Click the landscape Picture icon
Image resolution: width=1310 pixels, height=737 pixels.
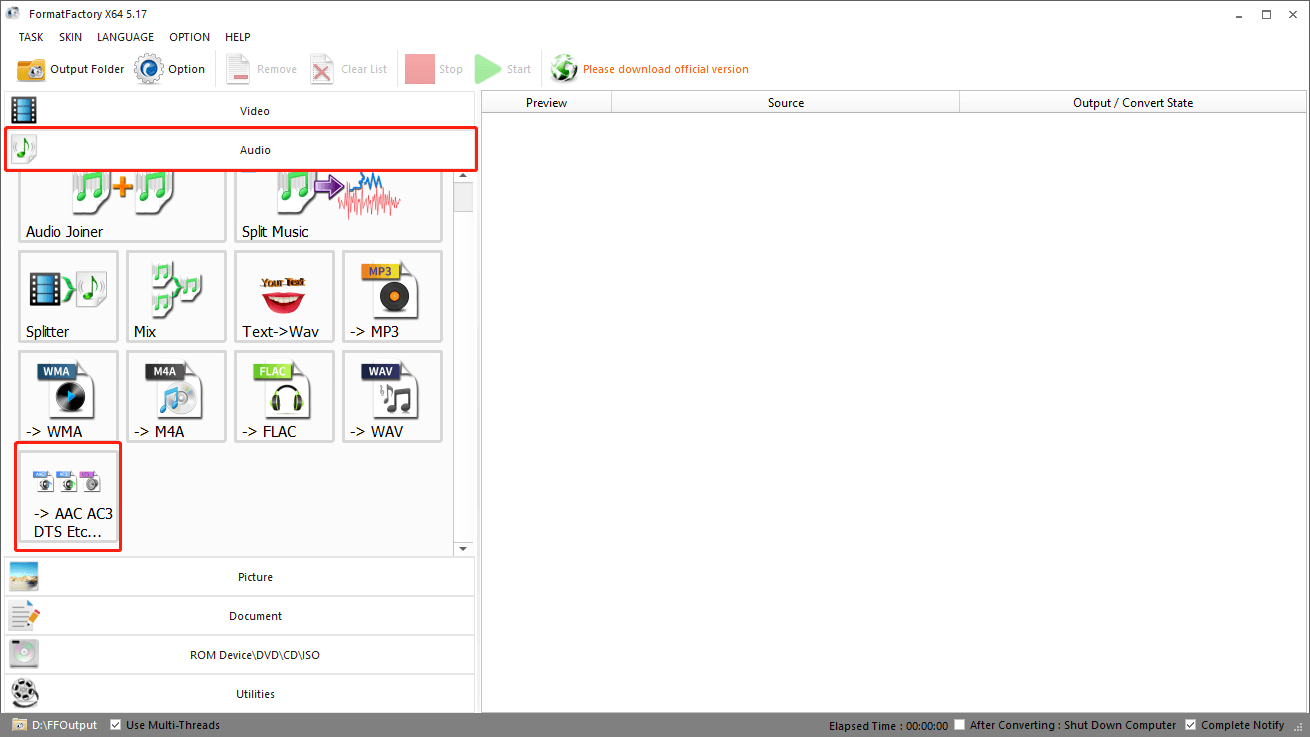pos(24,577)
